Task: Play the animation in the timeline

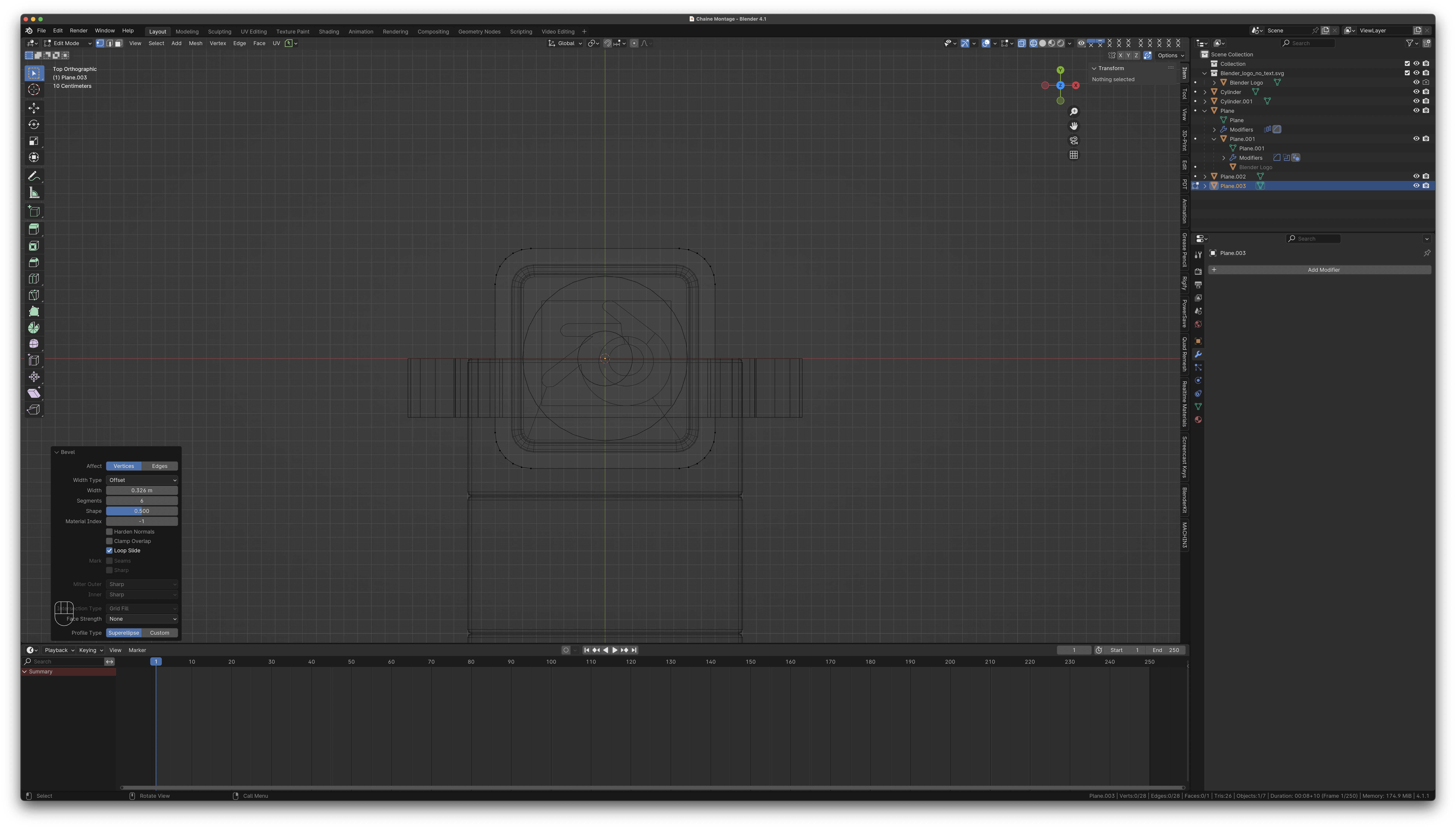Action: tap(615, 650)
